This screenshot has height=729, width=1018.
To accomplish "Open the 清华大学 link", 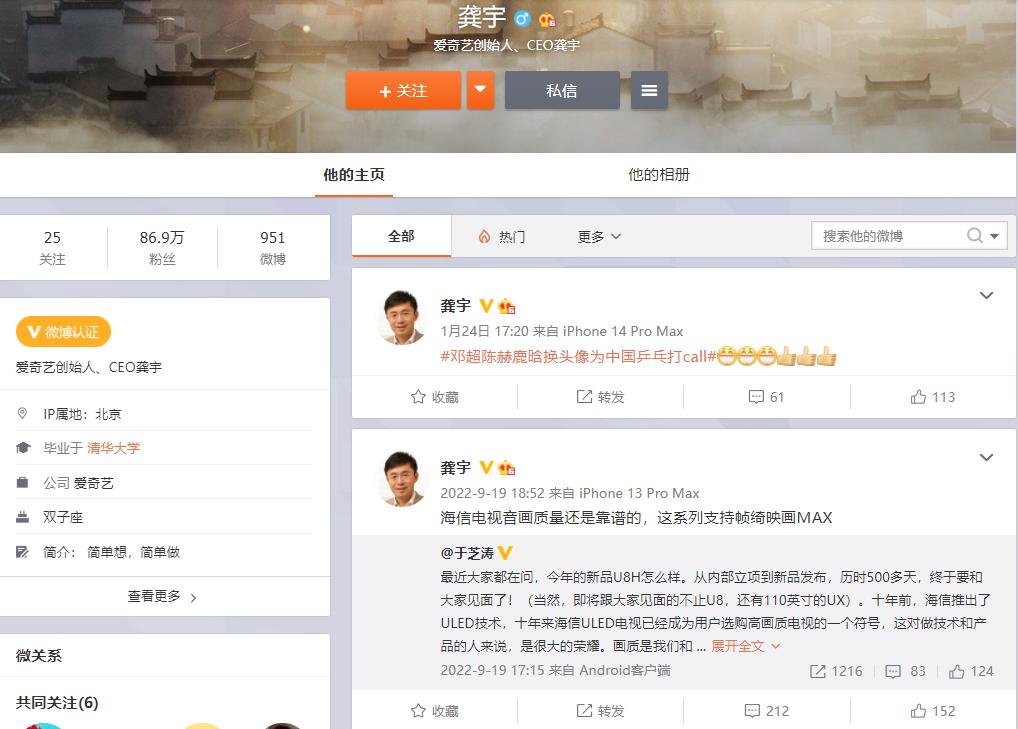I will 114,448.
